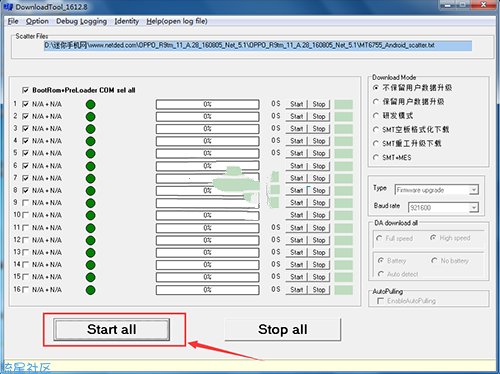Click the DownloadTool app icon in title bar
500x374 pixels.
coord(7,7)
